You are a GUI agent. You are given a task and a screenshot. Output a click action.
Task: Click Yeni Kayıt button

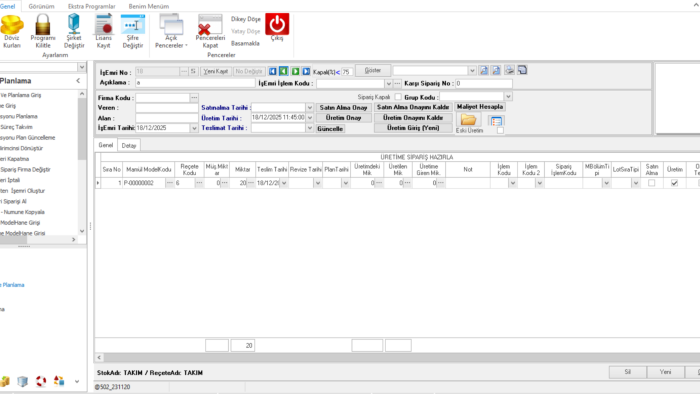[216, 71]
